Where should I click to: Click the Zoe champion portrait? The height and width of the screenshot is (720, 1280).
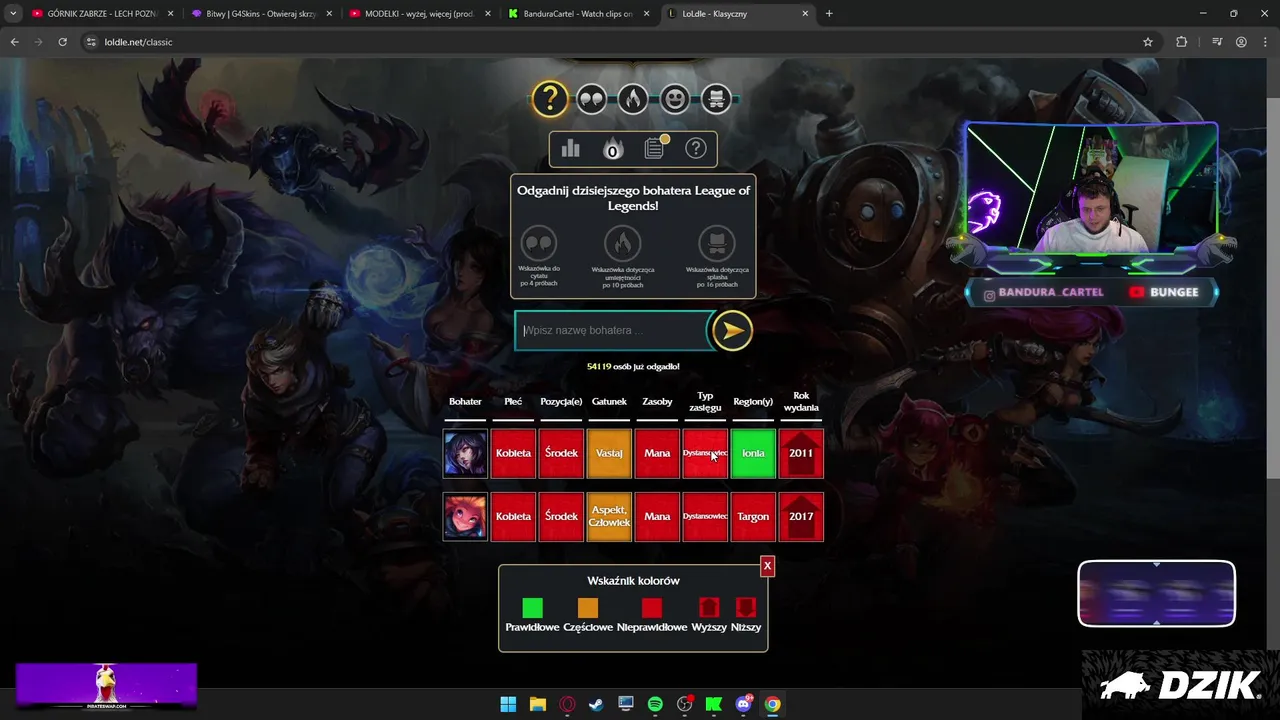tap(465, 516)
